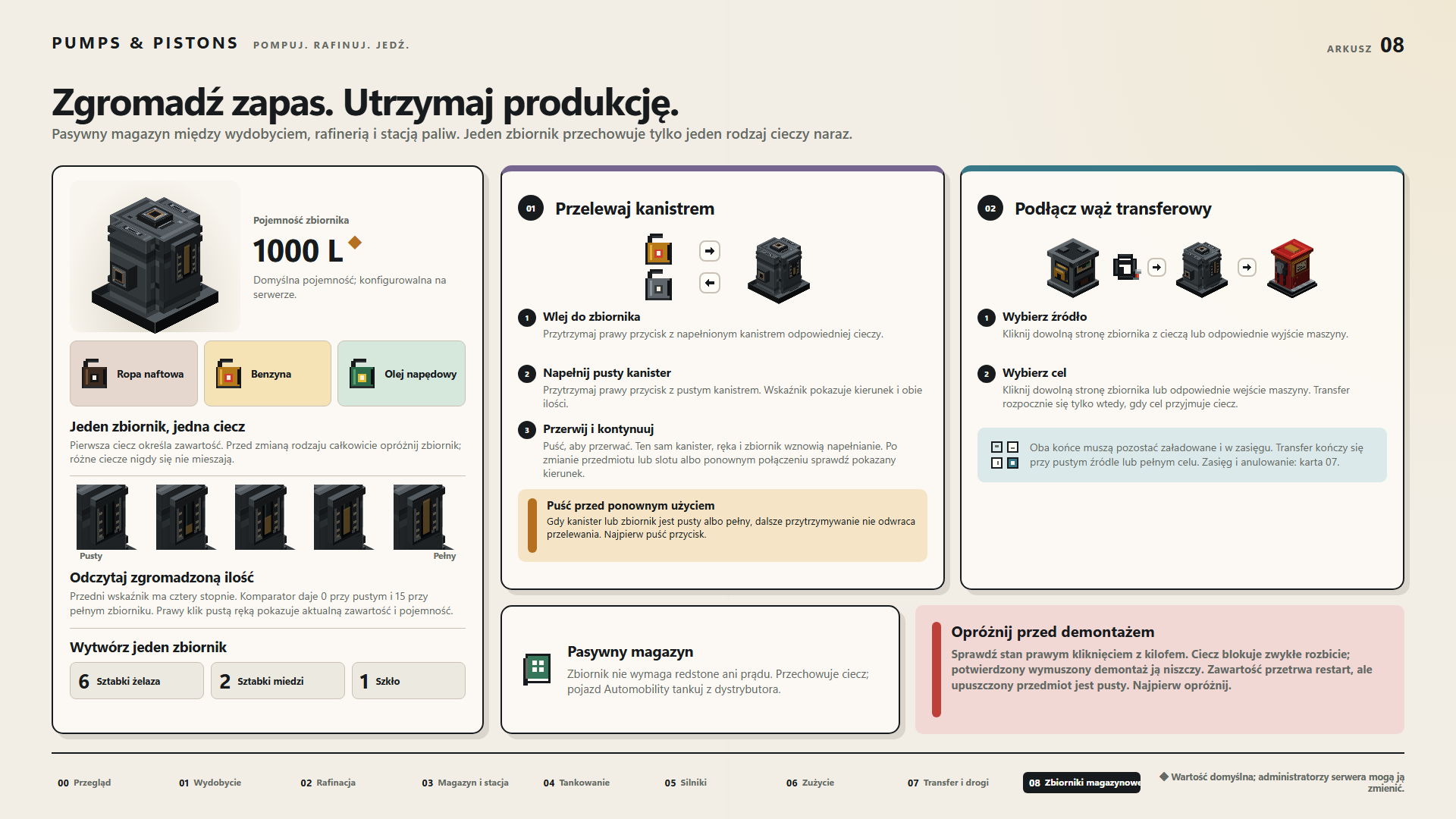Click the 02 badge by Podłącz wąż transferowy
Viewport: 1456px width, 819px height.
coord(990,209)
